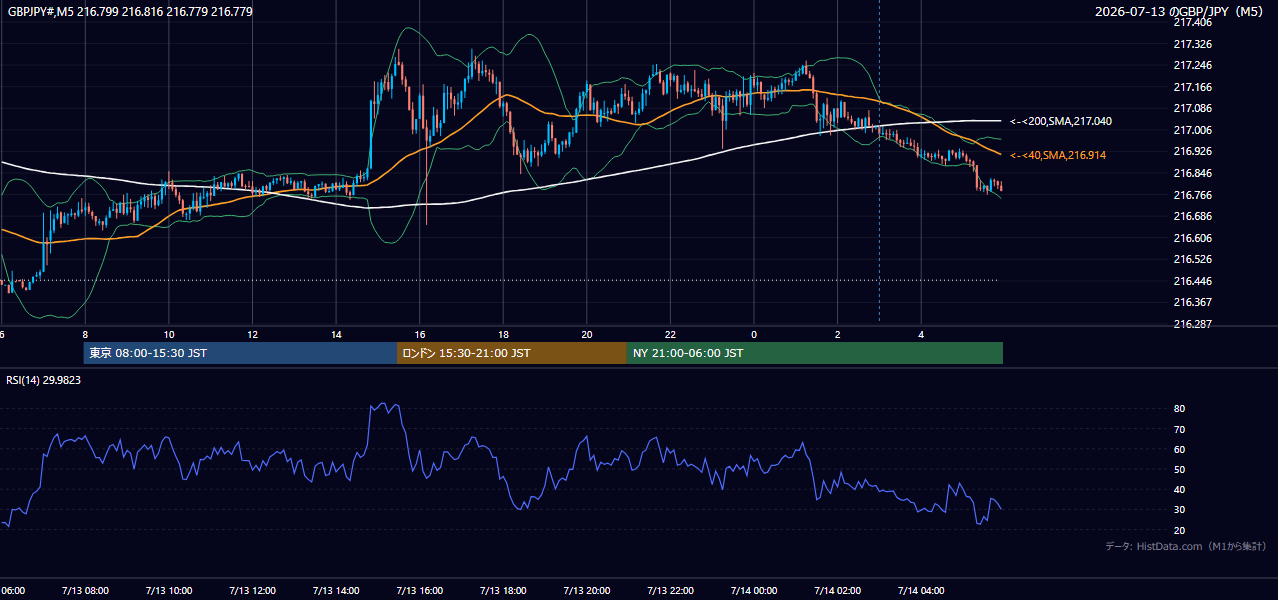Click time label 7/13 10:00
The width and height of the screenshot is (1278, 600).
[168, 590]
